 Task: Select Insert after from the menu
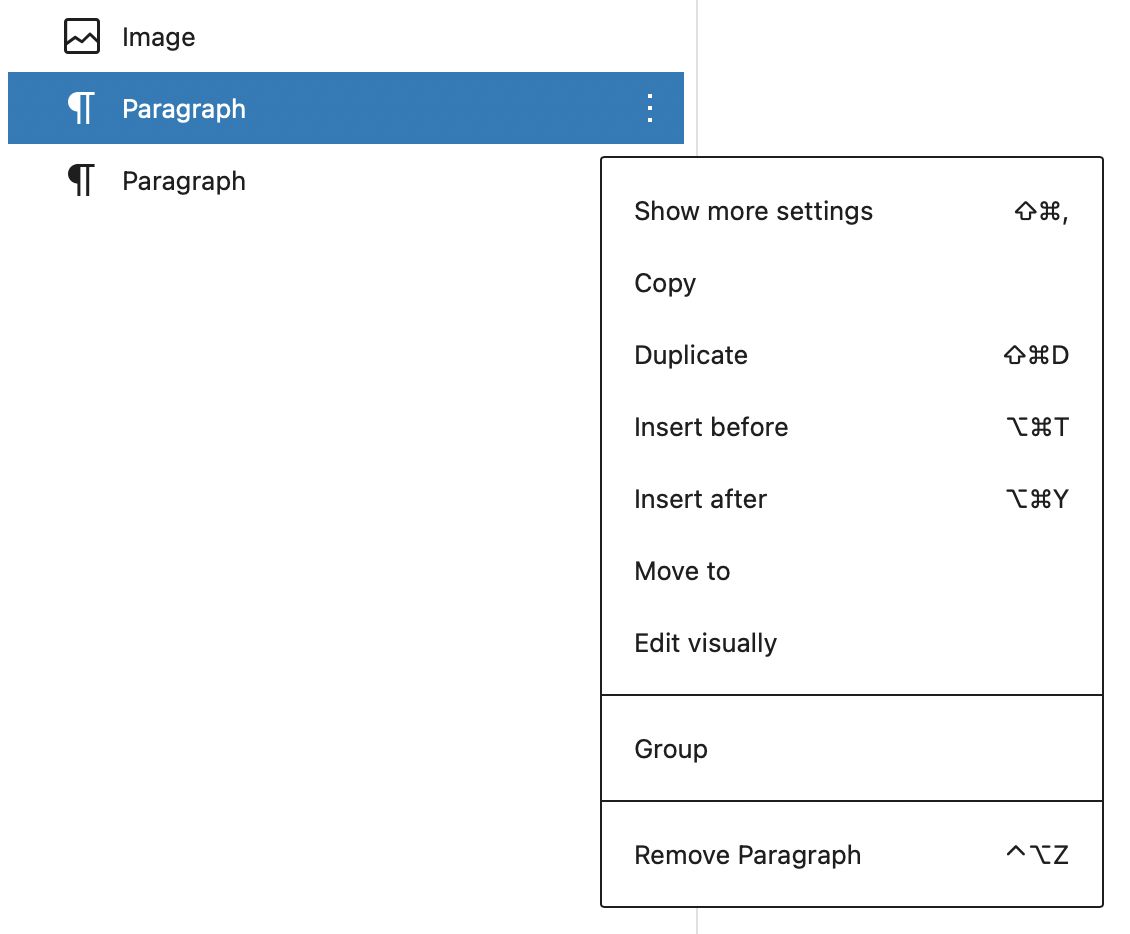coord(701,499)
